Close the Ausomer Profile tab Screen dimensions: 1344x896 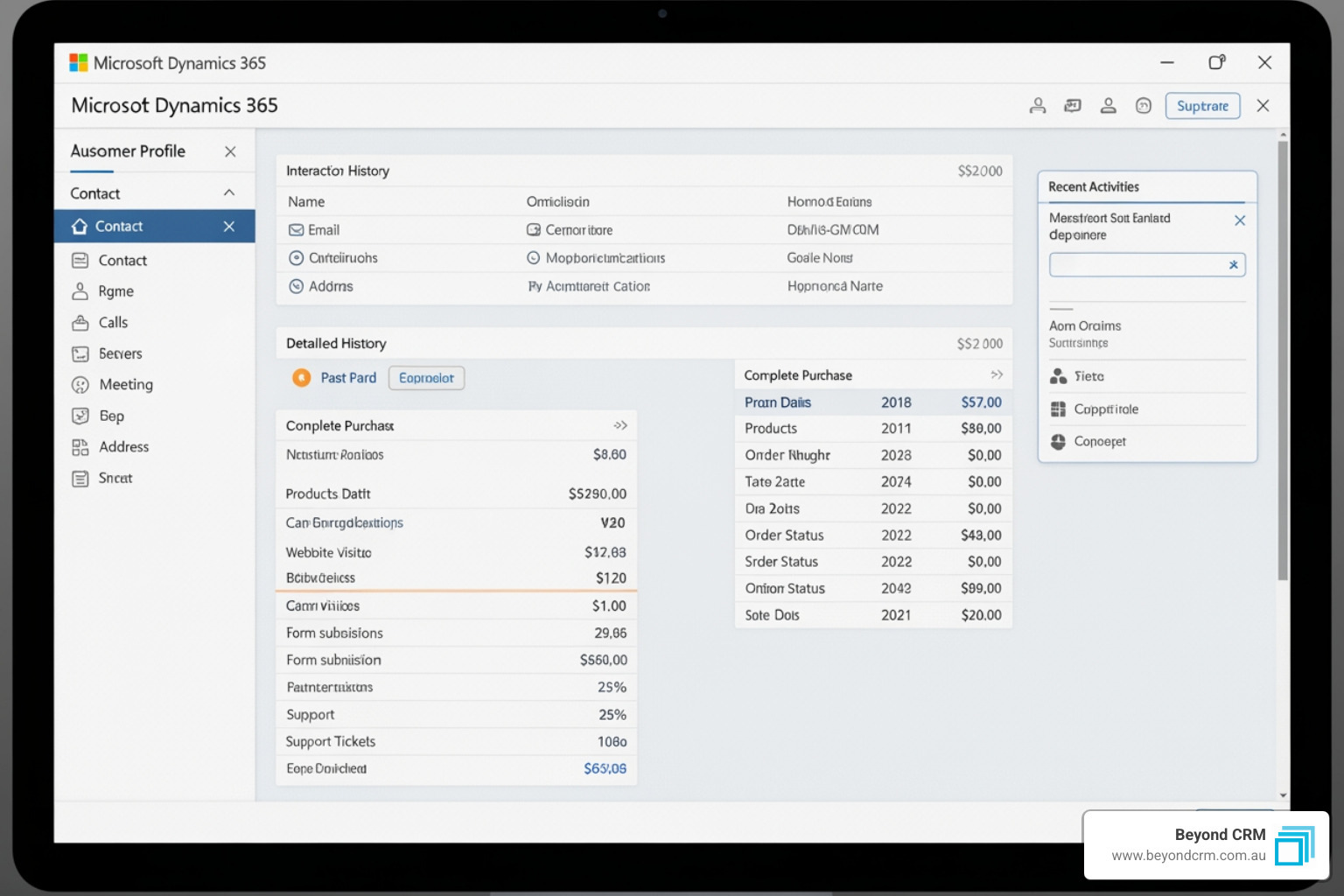coord(230,151)
